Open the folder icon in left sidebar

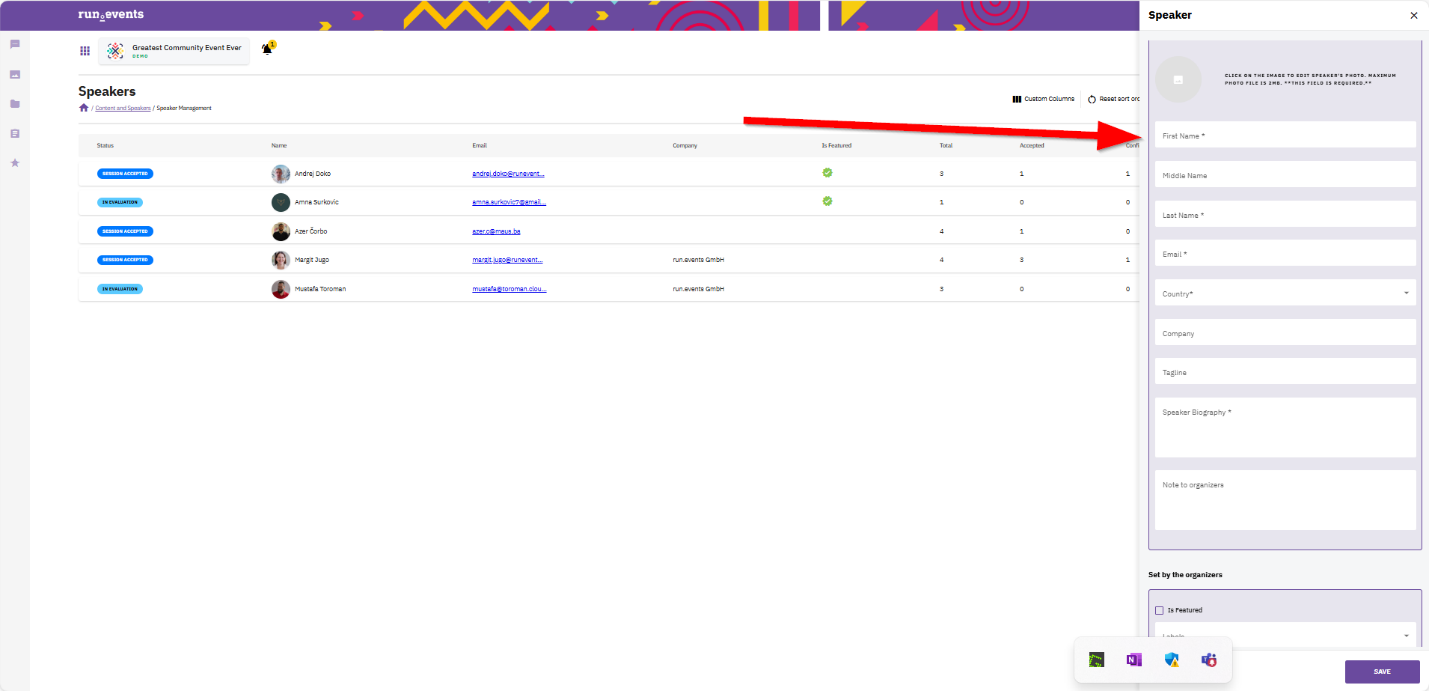(15, 103)
